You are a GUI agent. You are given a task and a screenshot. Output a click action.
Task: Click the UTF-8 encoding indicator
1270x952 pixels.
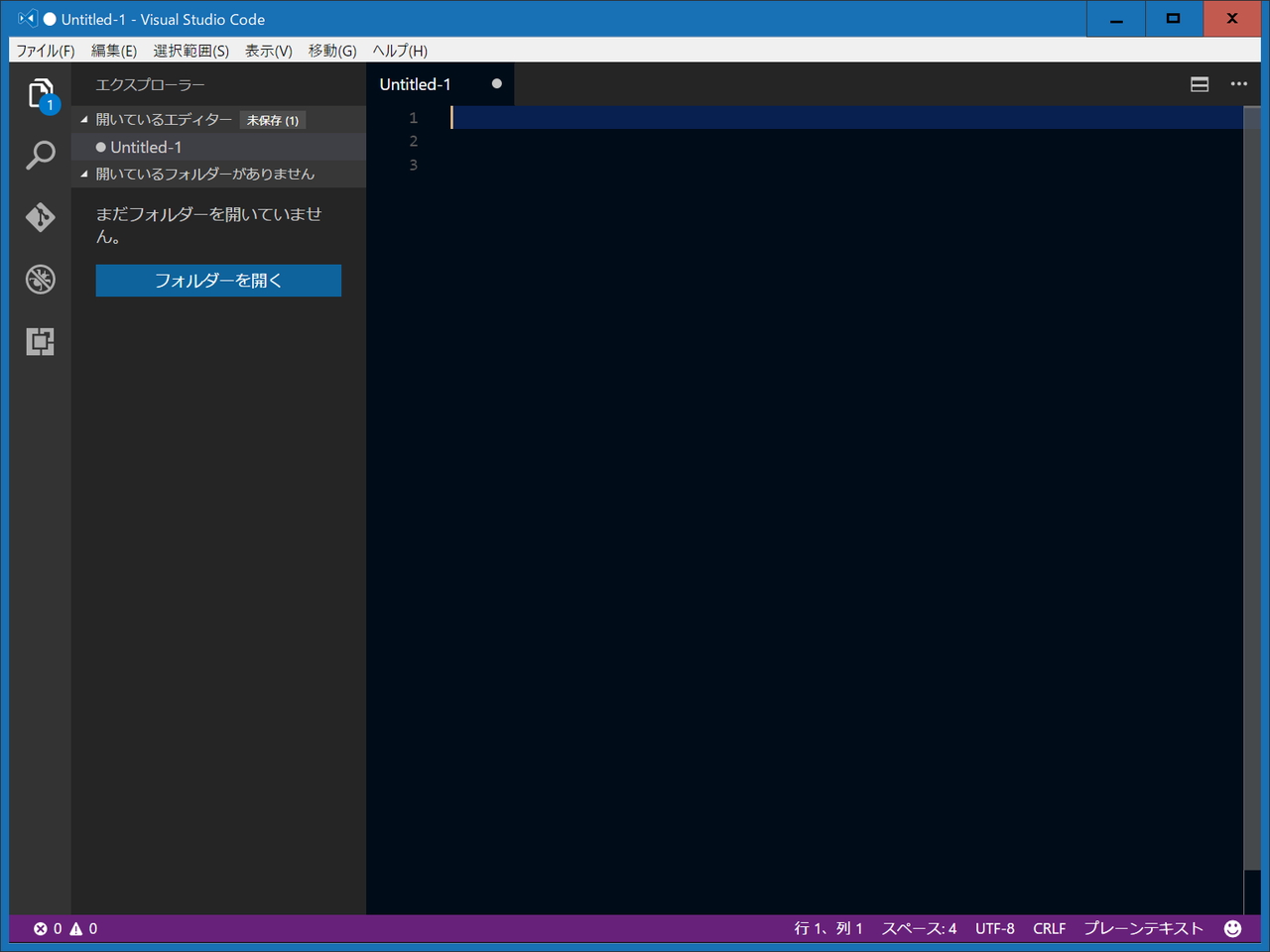(x=995, y=928)
